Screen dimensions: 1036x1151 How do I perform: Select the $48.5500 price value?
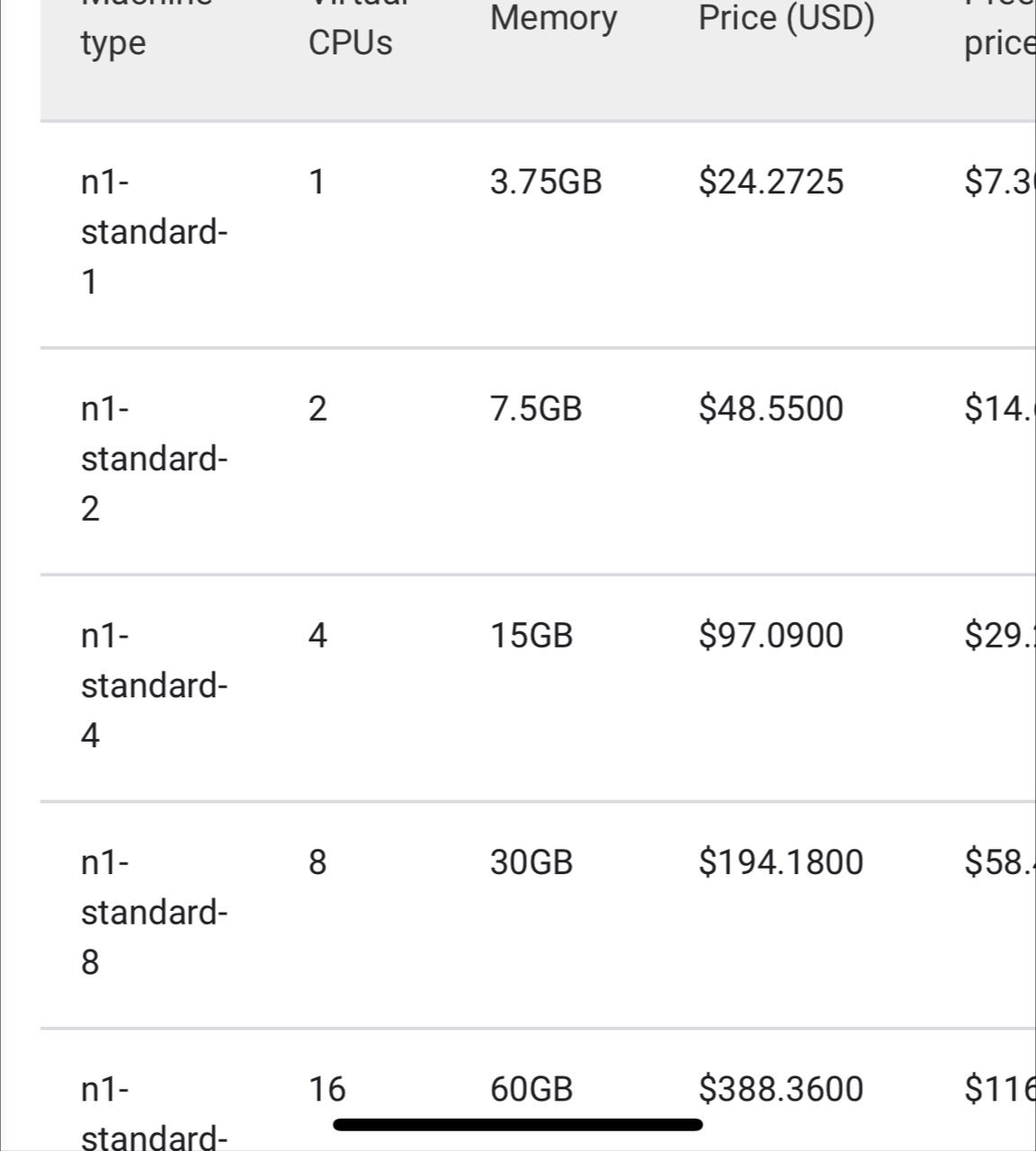tap(772, 409)
